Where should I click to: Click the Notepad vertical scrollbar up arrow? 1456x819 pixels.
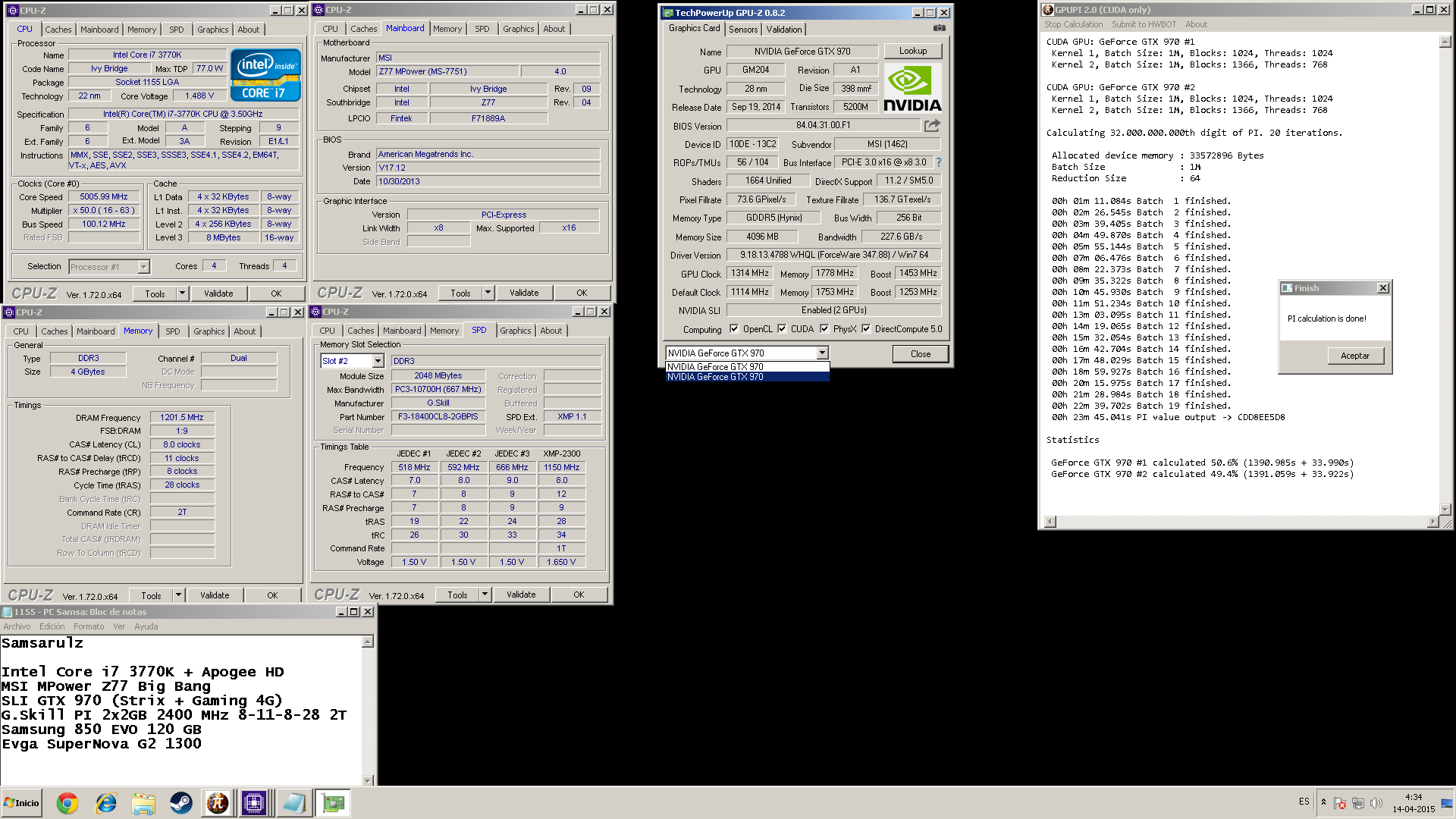pyautogui.click(x=368, y=642)
